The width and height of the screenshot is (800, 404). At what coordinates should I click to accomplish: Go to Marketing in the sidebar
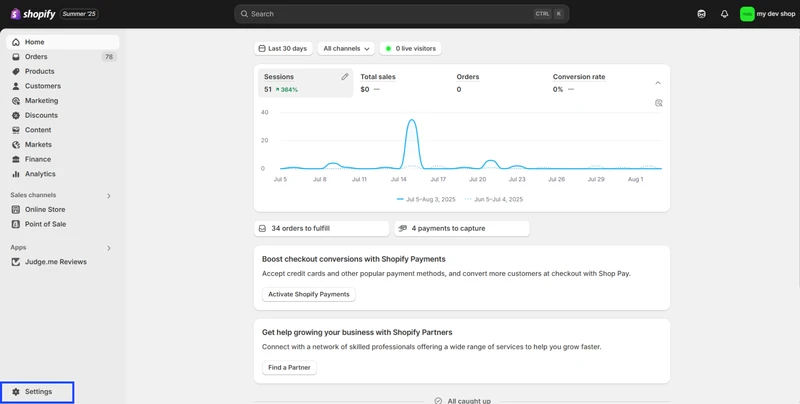coord(63,100)
